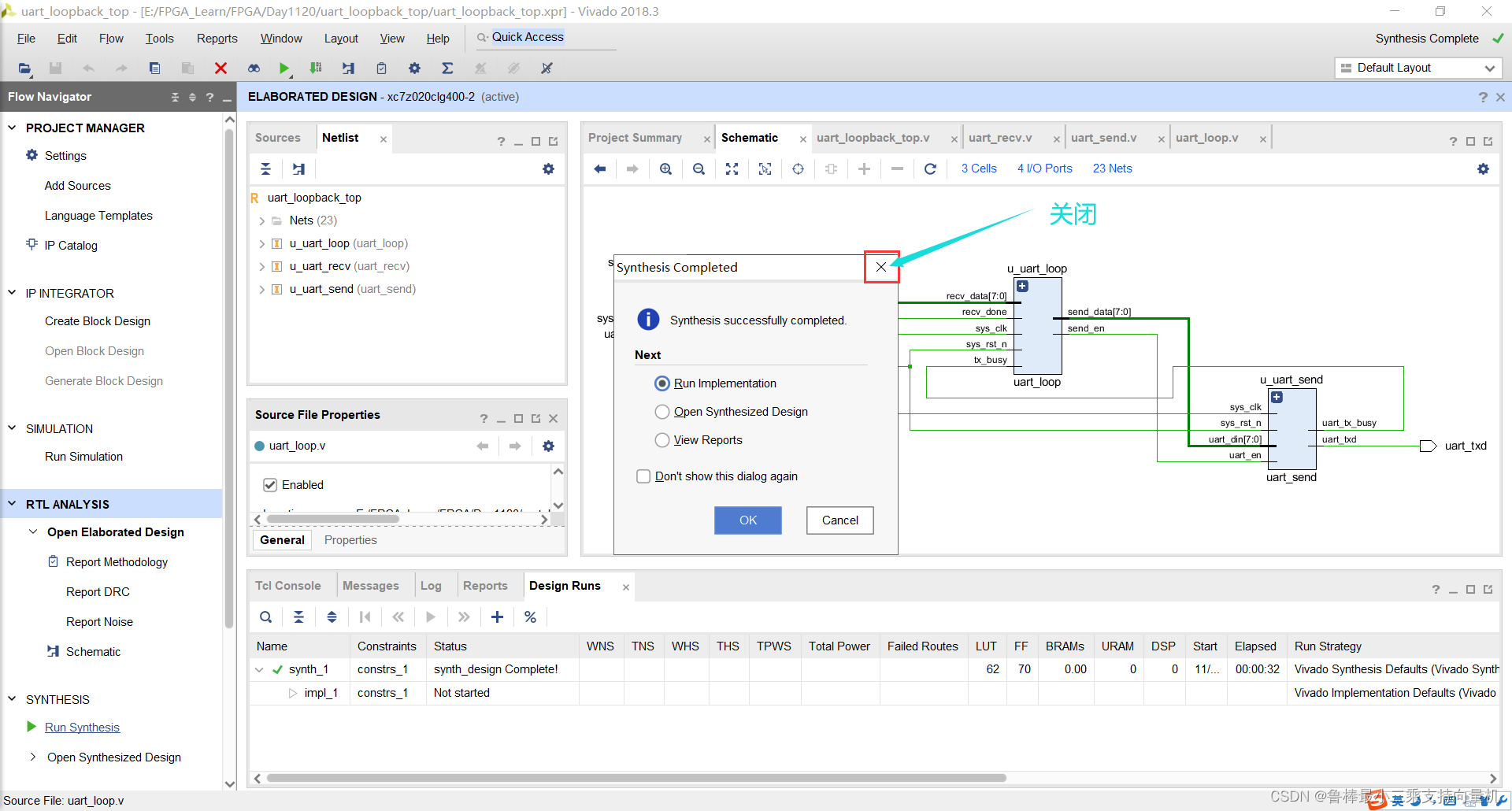Open Settings gear icon in main toolbar
The image size is (1512, 811).
(x=414, y=69)
